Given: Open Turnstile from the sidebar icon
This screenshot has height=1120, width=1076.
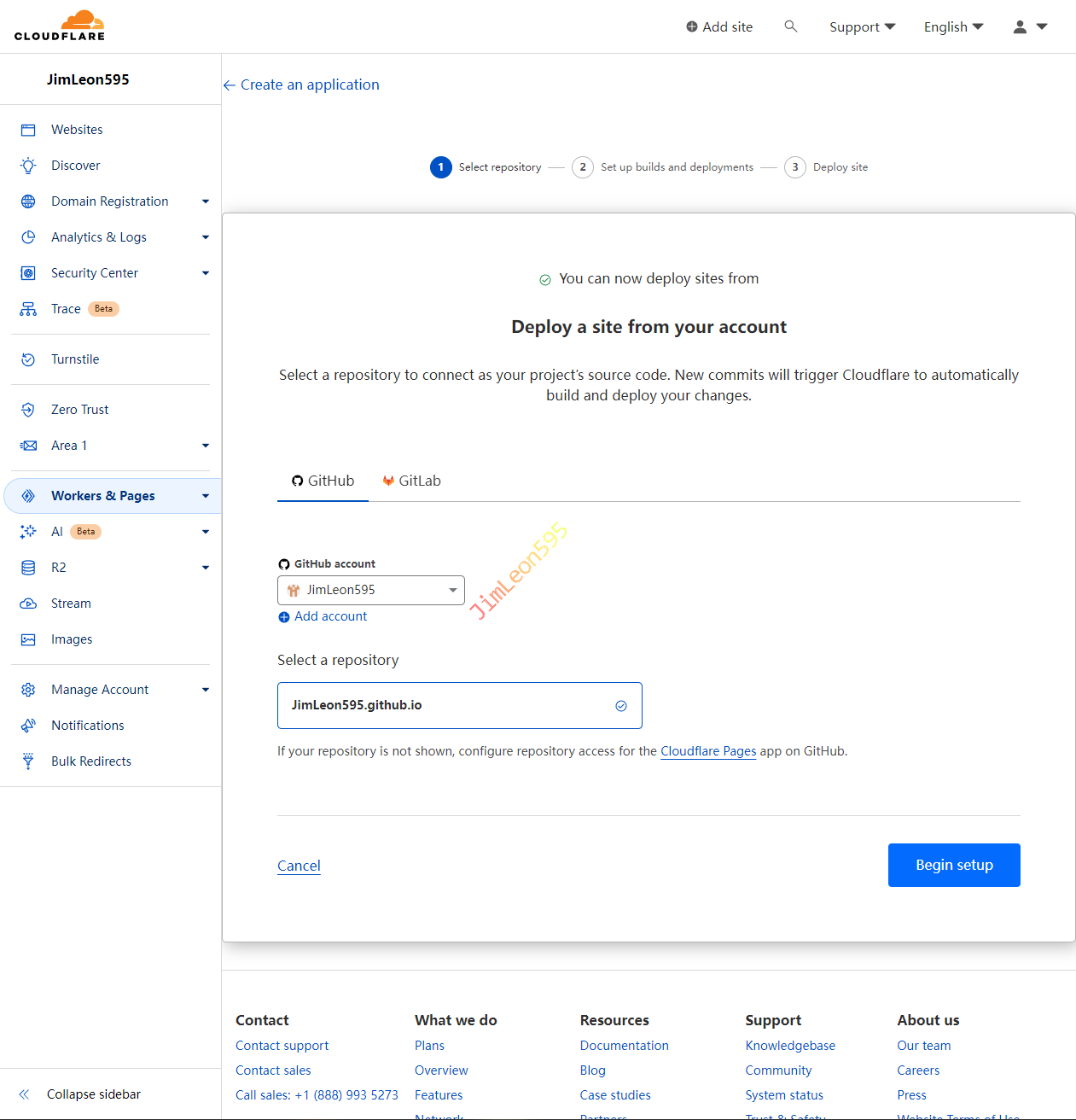Looking at the screenshot, I should 28,359.
